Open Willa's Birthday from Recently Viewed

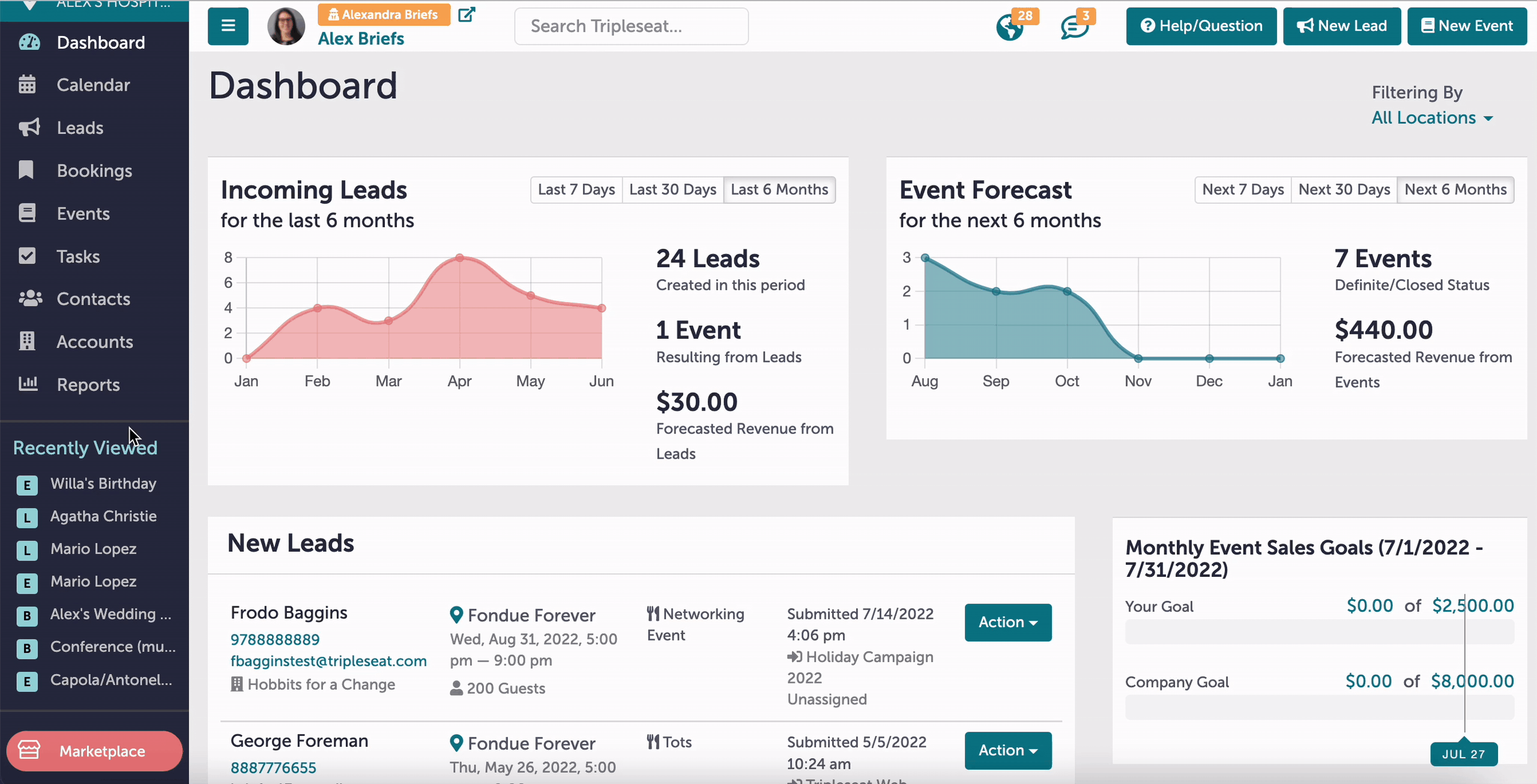tap(103, 484)
